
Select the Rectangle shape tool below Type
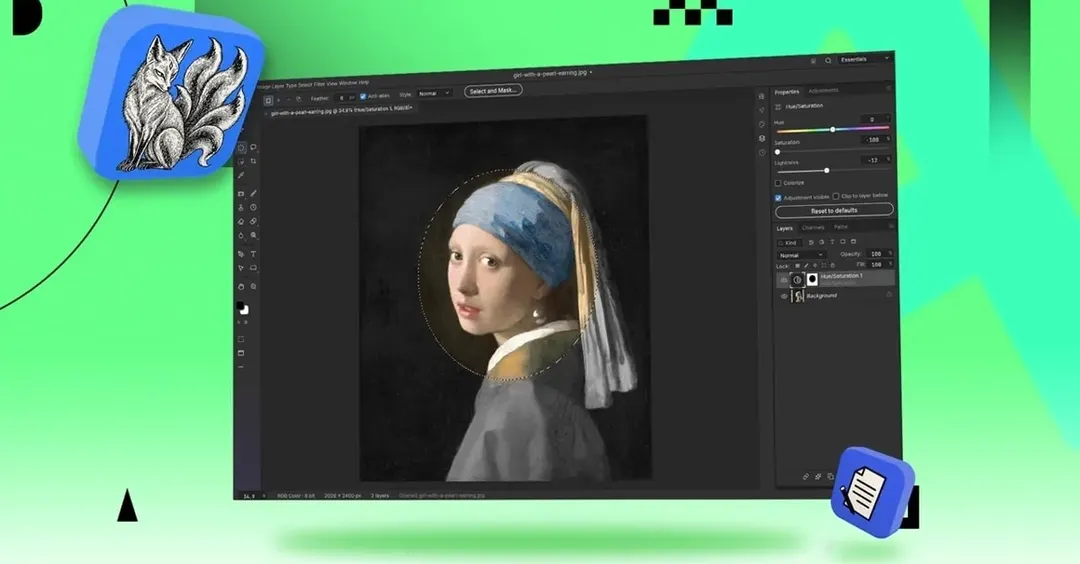tap(253, 267)
